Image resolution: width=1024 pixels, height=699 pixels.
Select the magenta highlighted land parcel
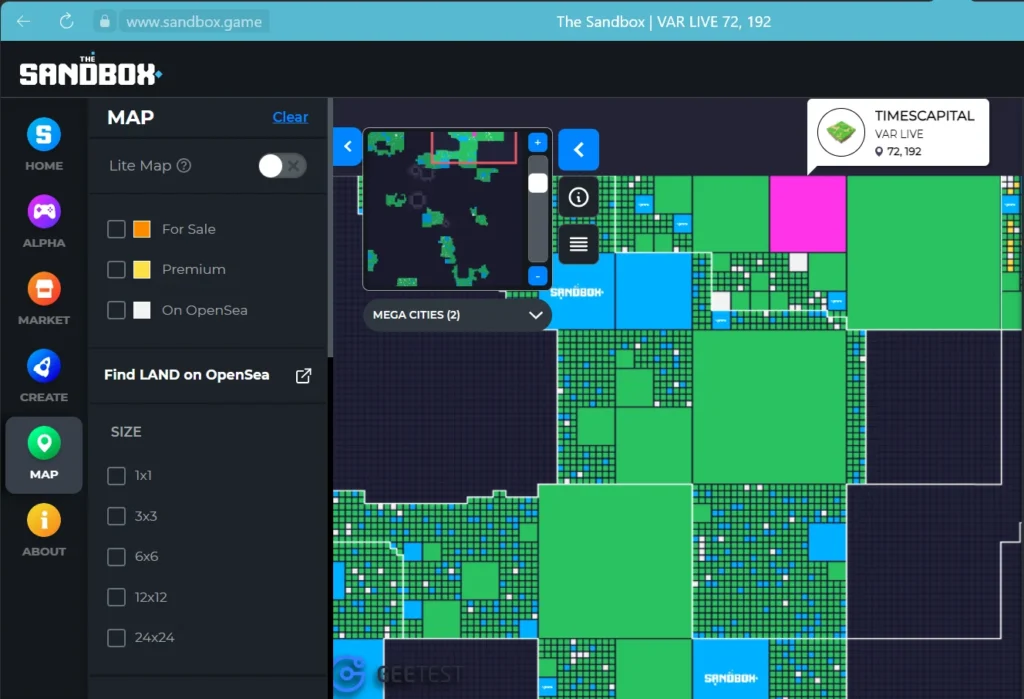[x=808, y=214]
